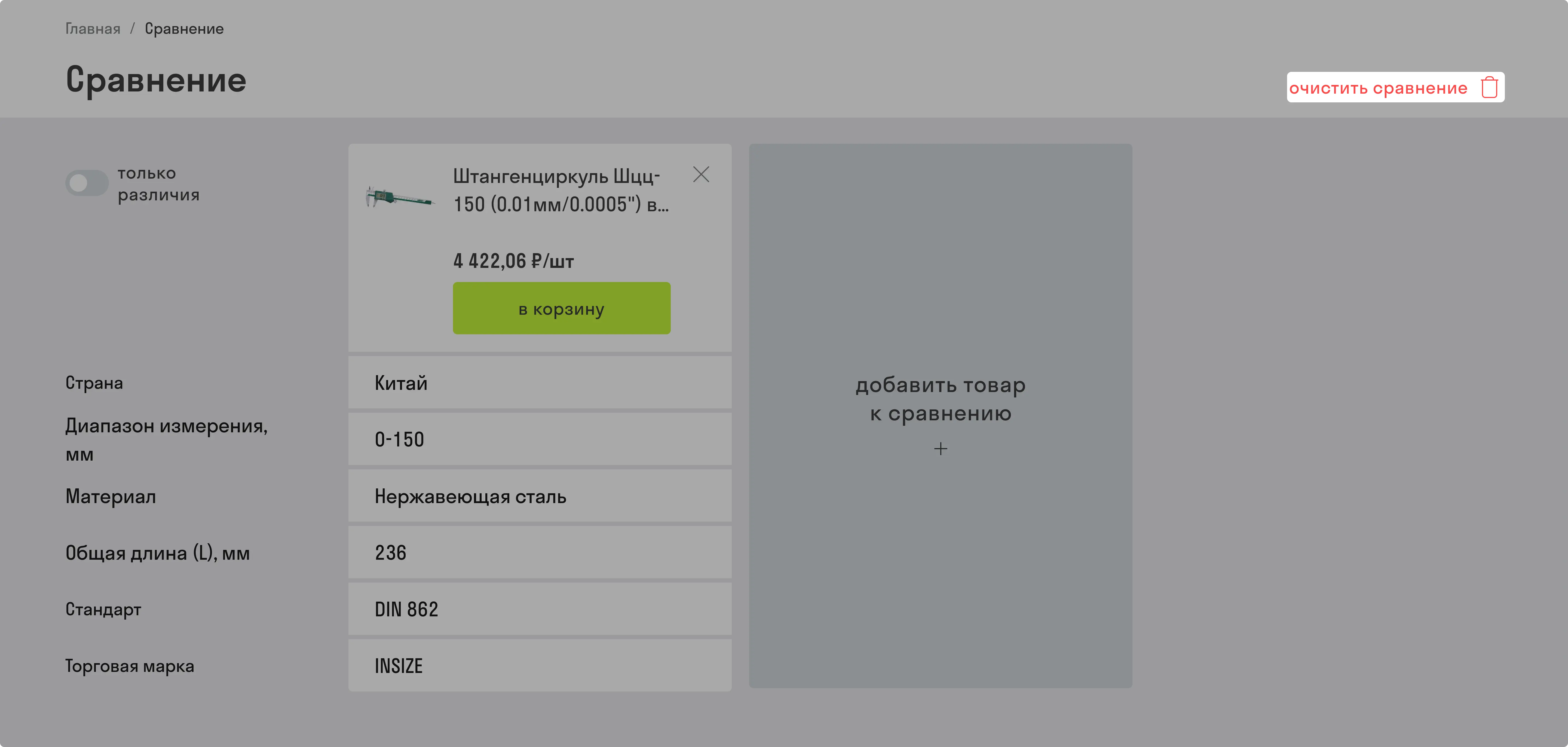The image size is (1568, 747).
Task: Click the 'INSIZE' brand cell
Action: tap(539, 665)
